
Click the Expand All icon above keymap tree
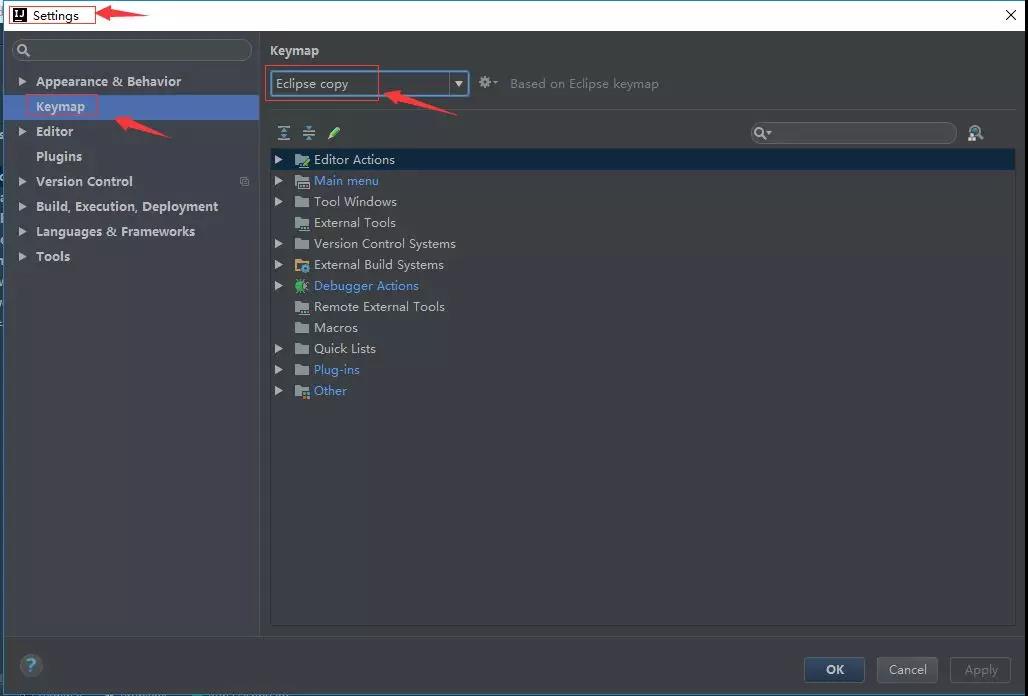point(283,132)
